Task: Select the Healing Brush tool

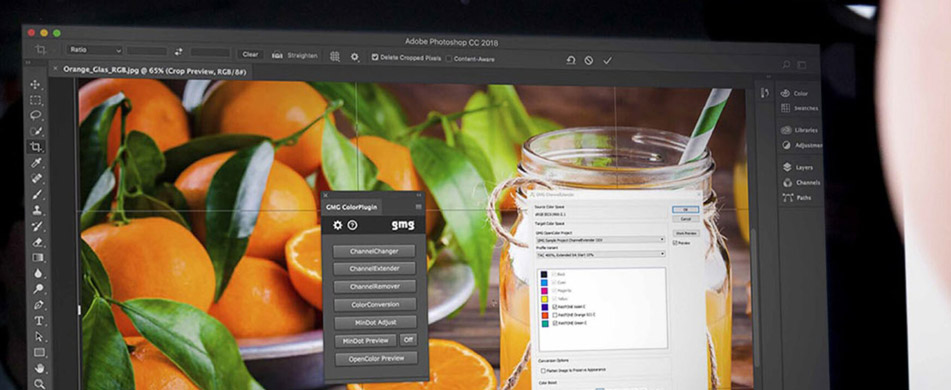Action: coord(37,178)
